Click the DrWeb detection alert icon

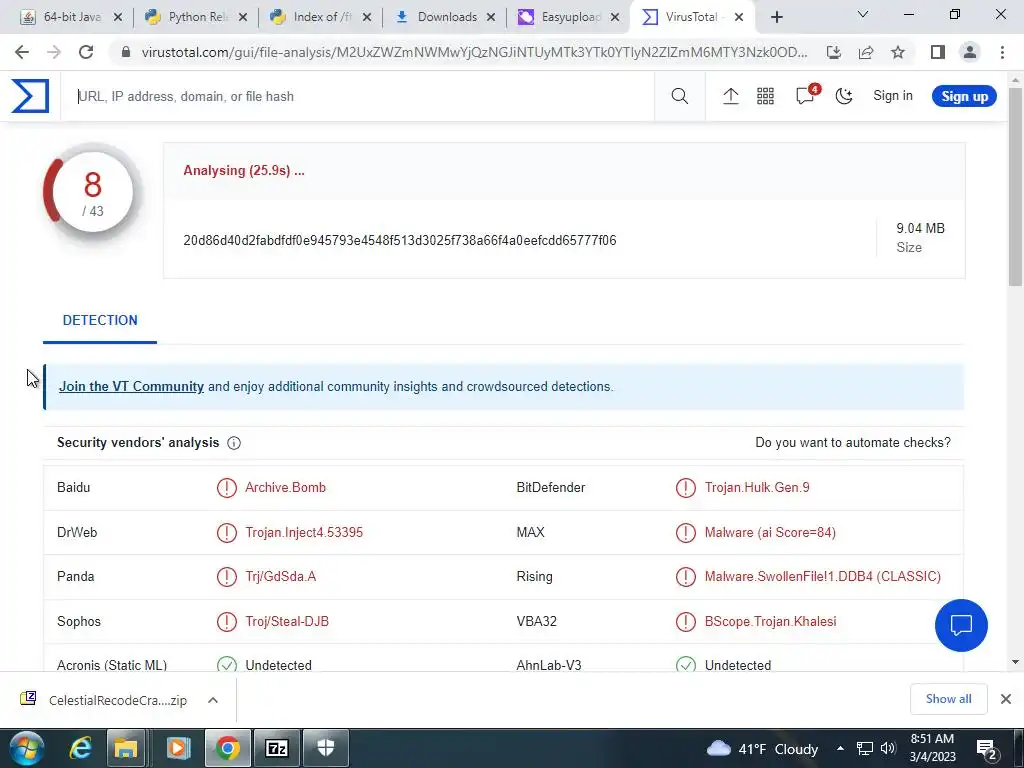[x=227, y=532]
